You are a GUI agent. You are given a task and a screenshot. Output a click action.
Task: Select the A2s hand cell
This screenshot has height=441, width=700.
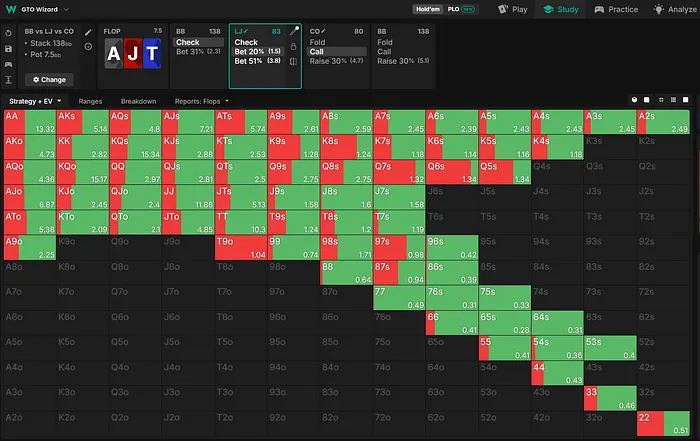663,122
